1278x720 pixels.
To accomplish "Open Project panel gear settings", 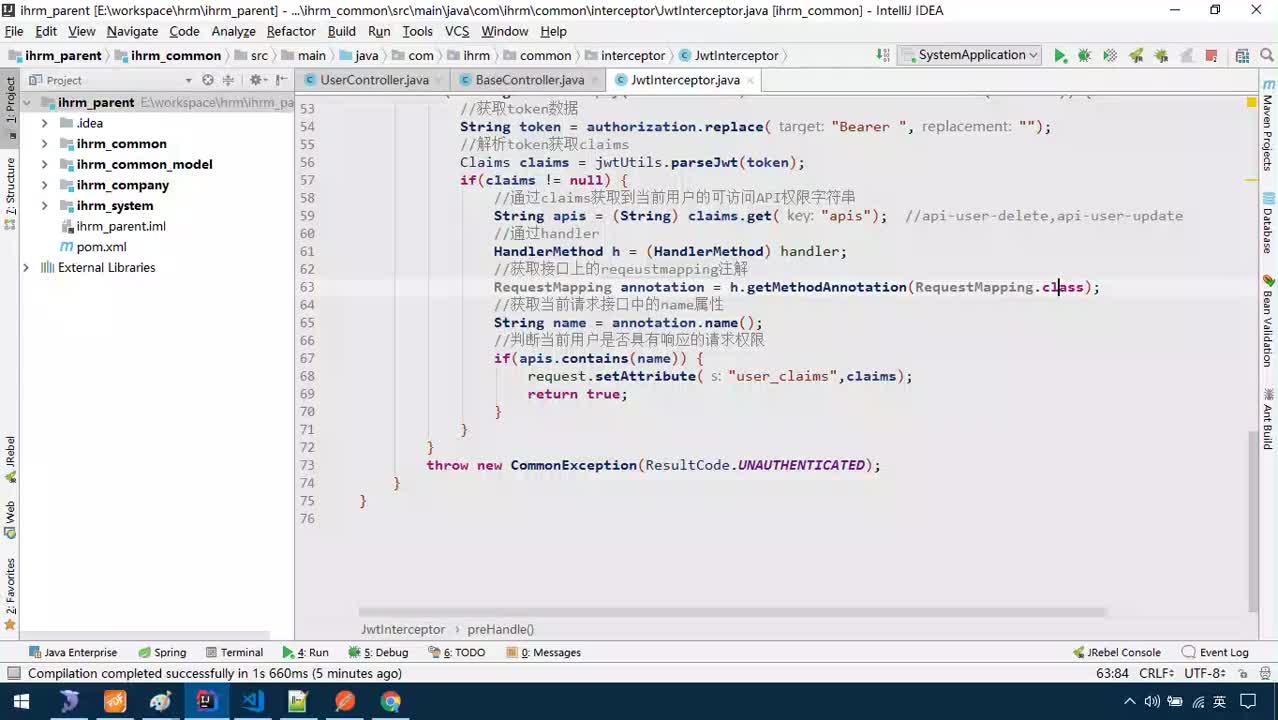I will [x=257, y=80].
